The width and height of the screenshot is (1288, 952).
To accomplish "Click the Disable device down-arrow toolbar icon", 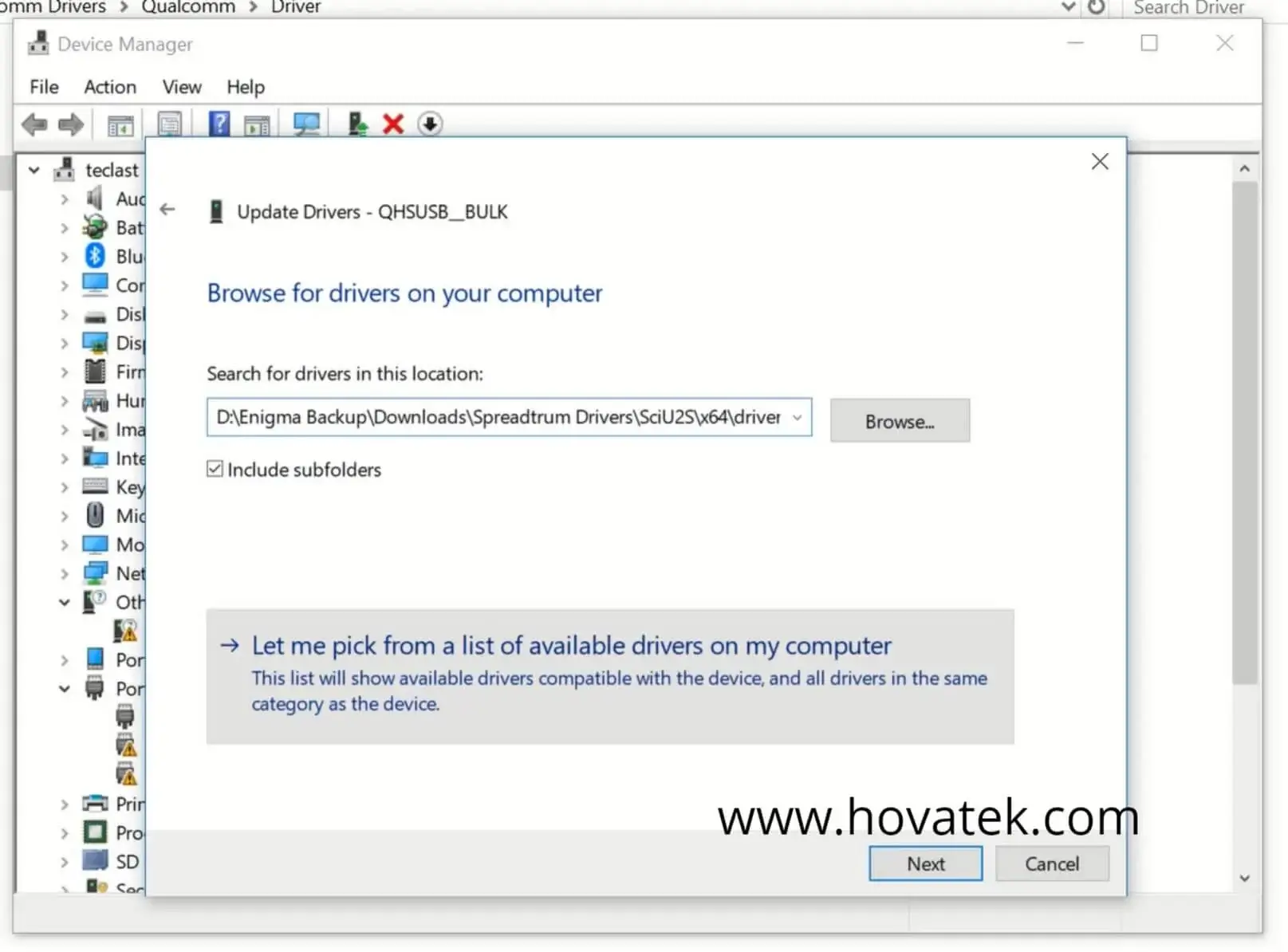I will pos(430,124).
